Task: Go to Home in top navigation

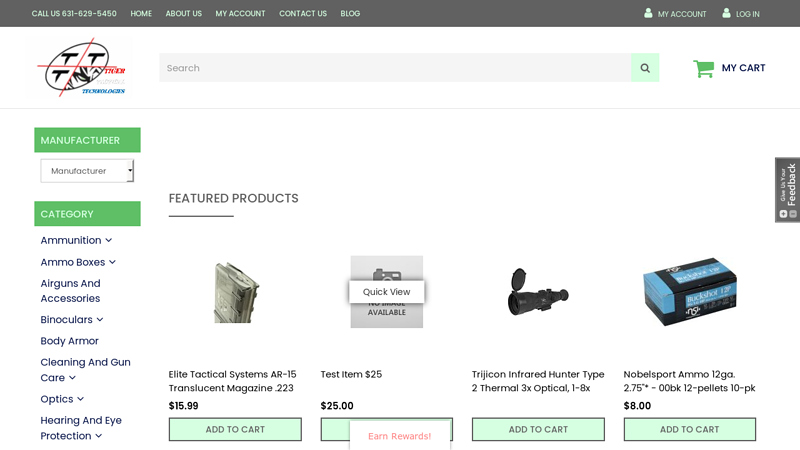Action: pyautogui.click(x=141, y=14)
